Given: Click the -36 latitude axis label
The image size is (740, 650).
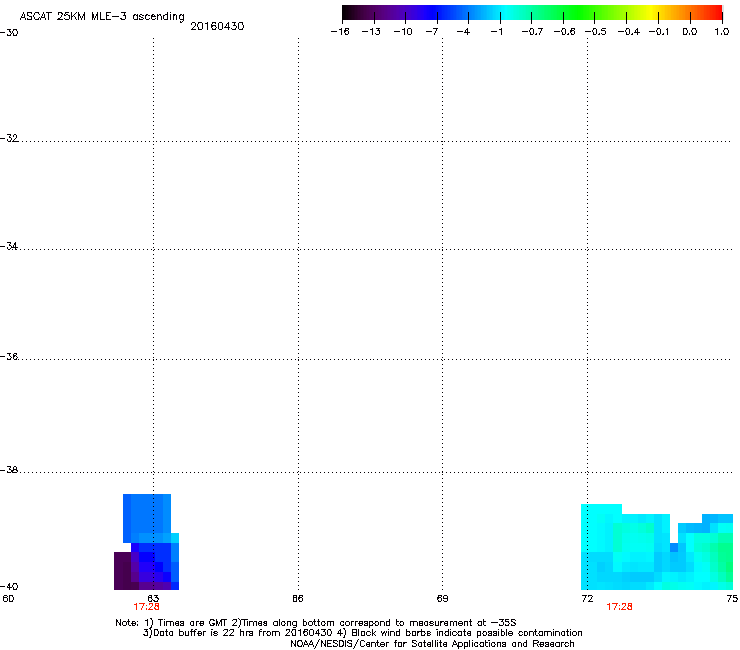Looking at the screenshot, I should (9, 356).
